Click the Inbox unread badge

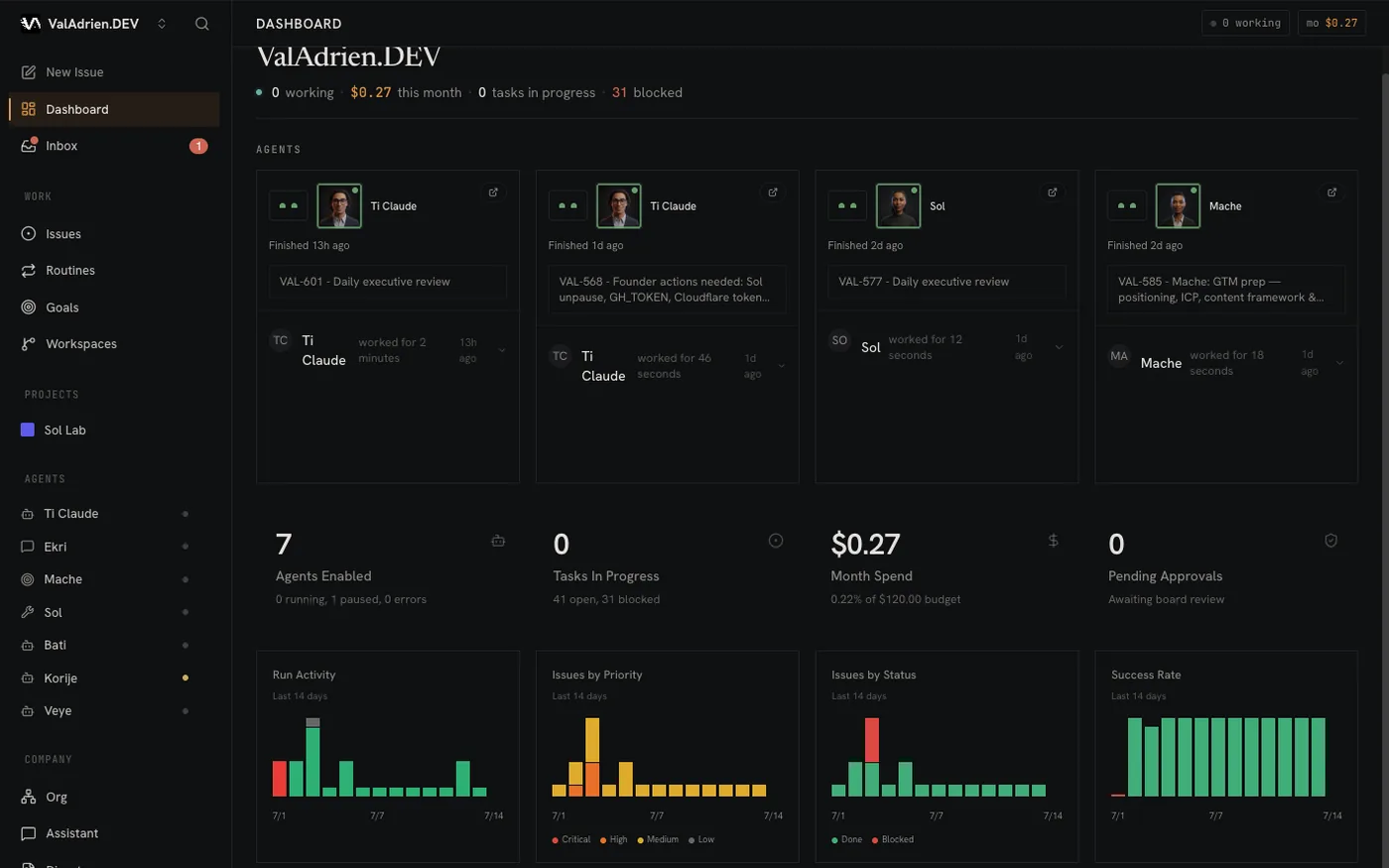coord(198,146)
